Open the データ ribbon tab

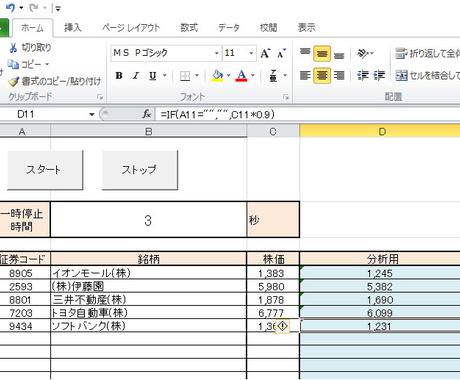point(229,27)
